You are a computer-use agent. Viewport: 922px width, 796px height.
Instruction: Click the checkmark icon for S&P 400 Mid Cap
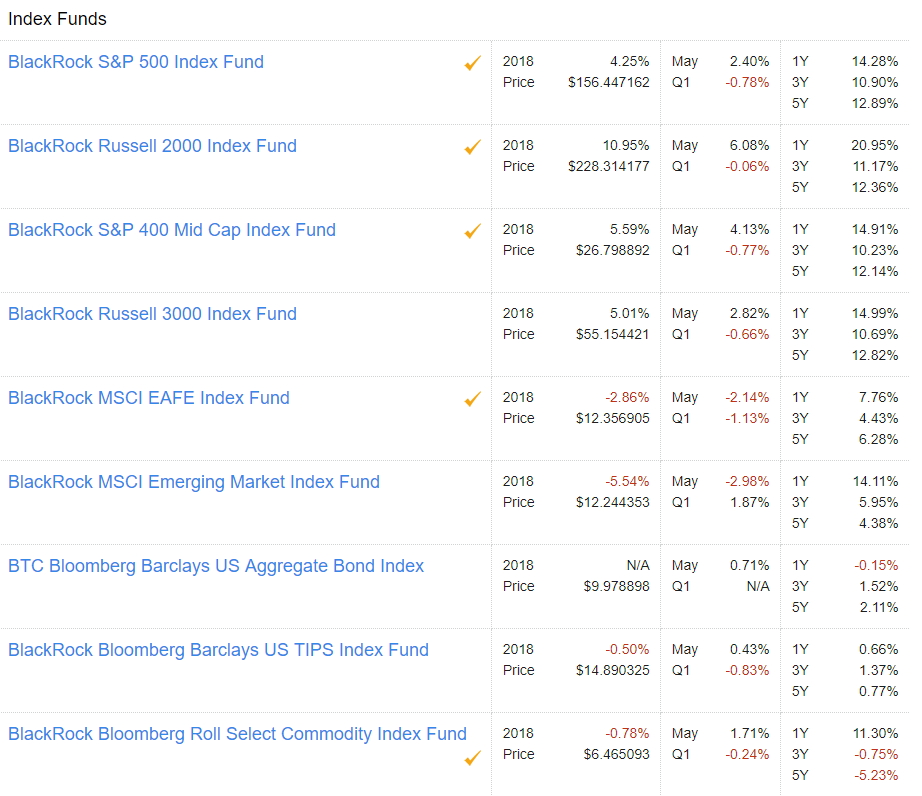click(473, 231)
